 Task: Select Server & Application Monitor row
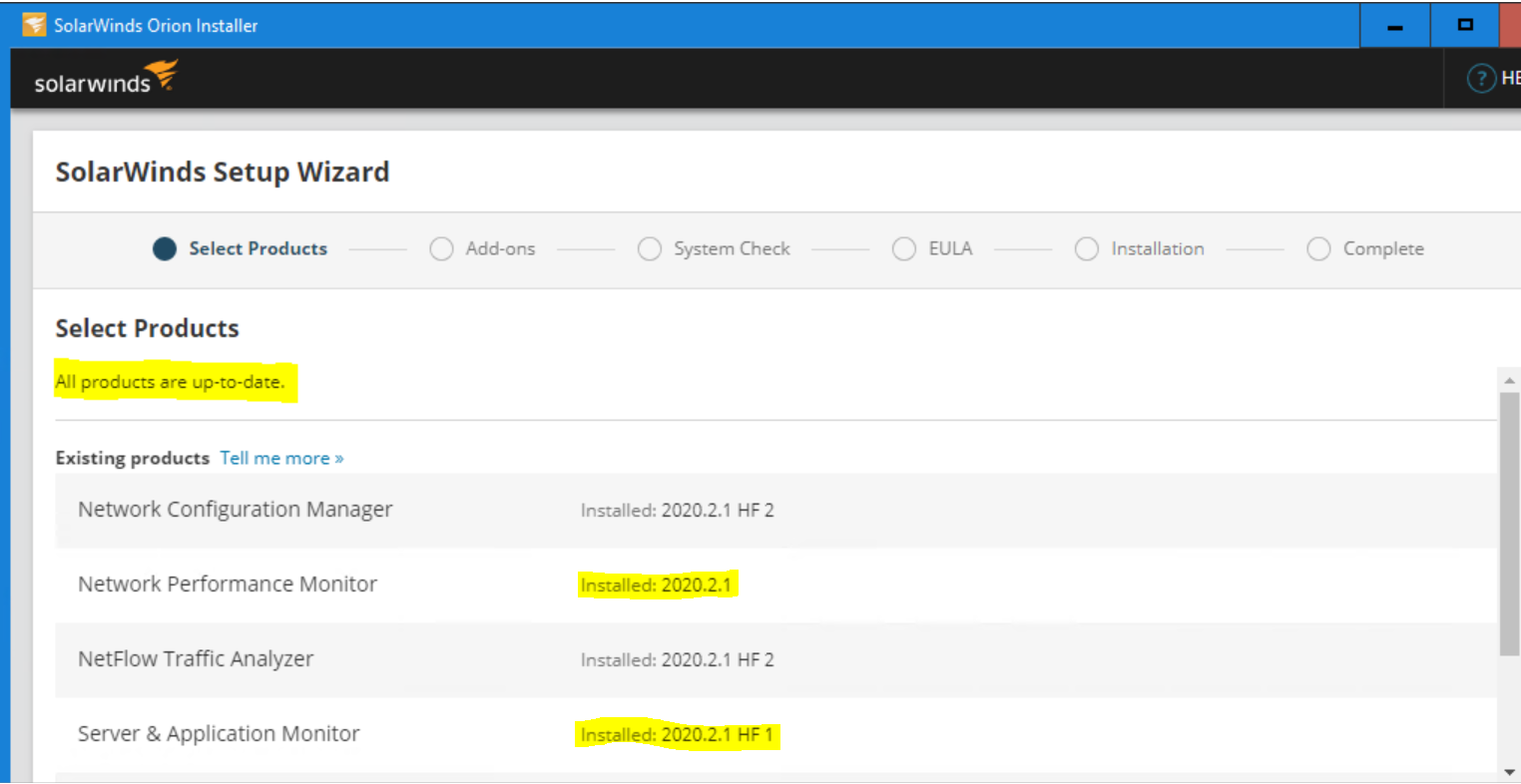tap(775, 734)
